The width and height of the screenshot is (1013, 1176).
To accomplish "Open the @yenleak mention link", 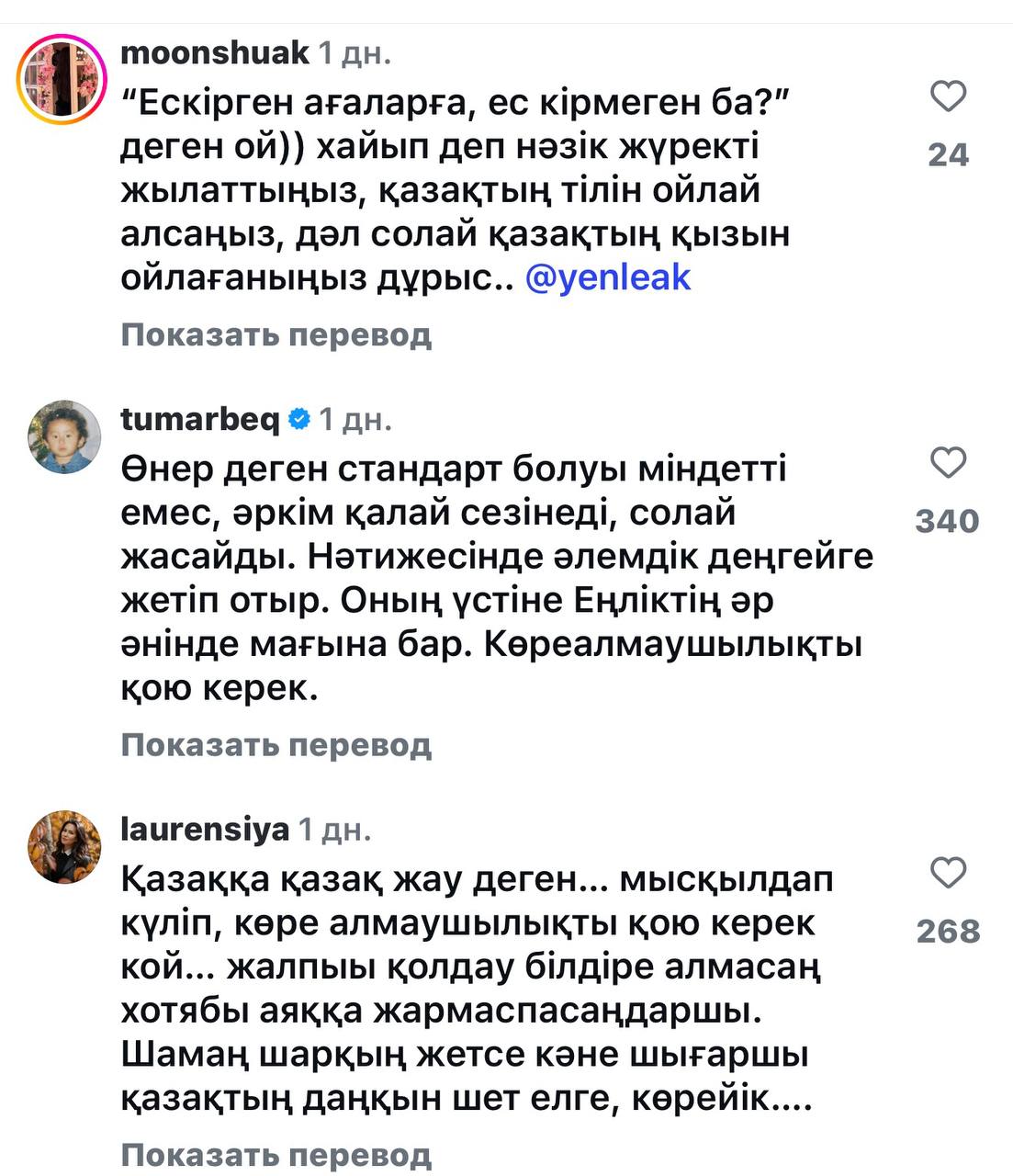I will pos(608,277).
